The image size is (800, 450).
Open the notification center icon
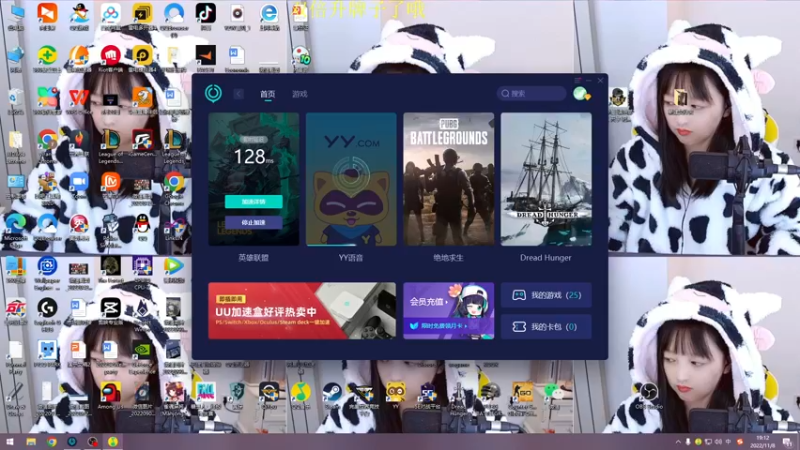pos(788,442)
